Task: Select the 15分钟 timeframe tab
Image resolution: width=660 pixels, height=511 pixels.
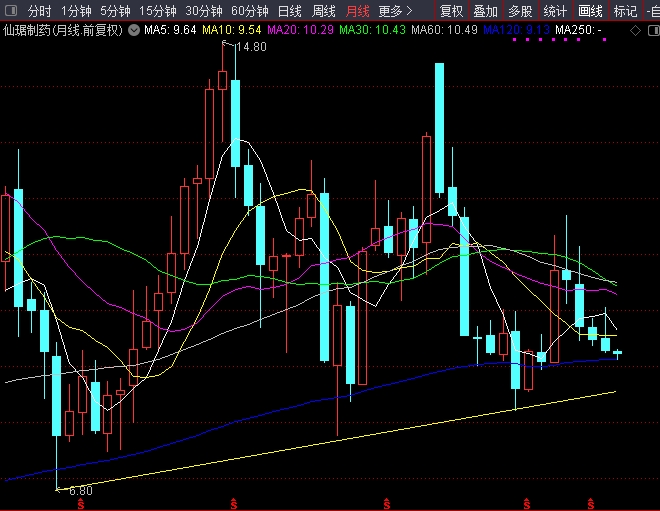Action: click(158, 11)
